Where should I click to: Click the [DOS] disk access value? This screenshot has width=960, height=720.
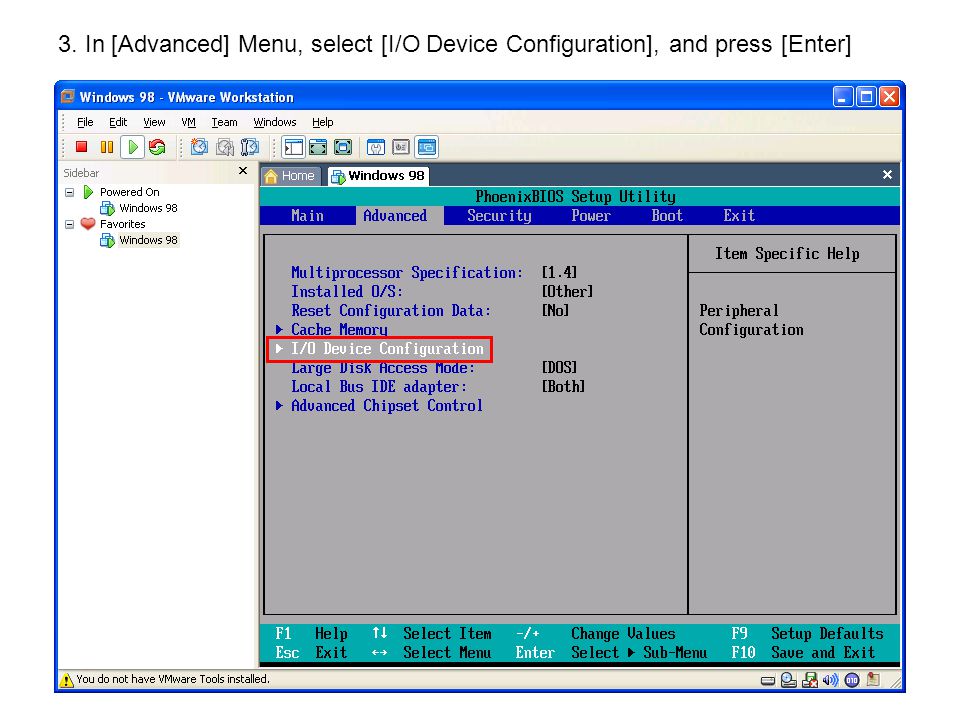click(x=559, y=367)
